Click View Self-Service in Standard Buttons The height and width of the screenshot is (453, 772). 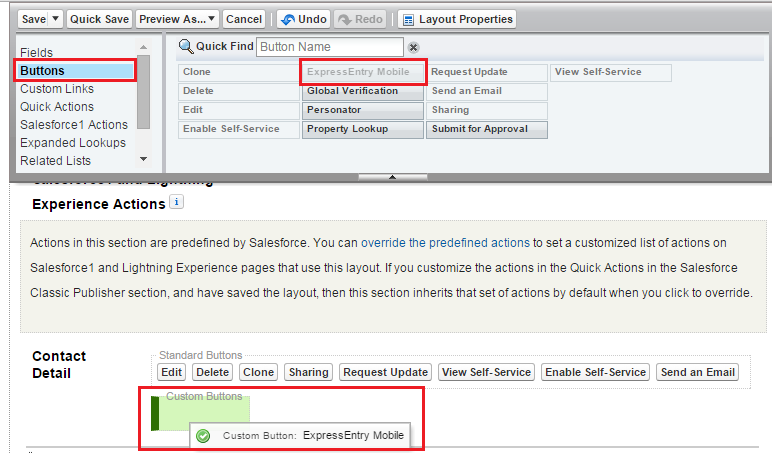click(486, 372)
